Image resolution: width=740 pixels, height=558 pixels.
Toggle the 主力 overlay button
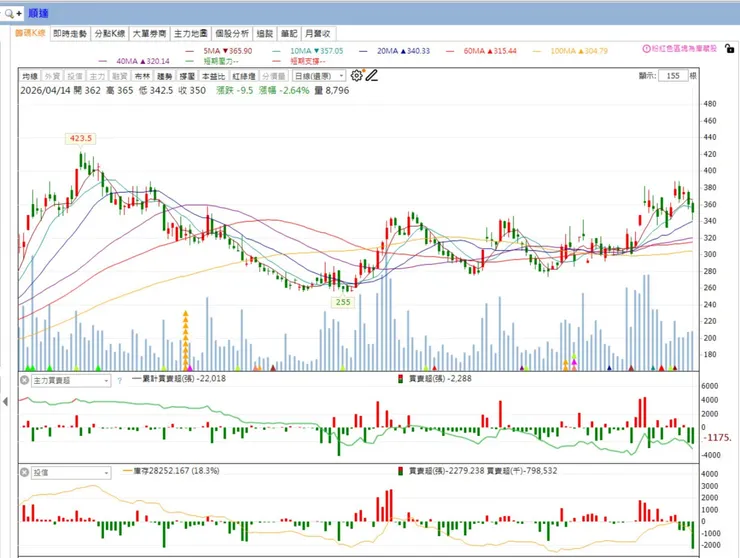pyautogui.click(x=97, y=76)
